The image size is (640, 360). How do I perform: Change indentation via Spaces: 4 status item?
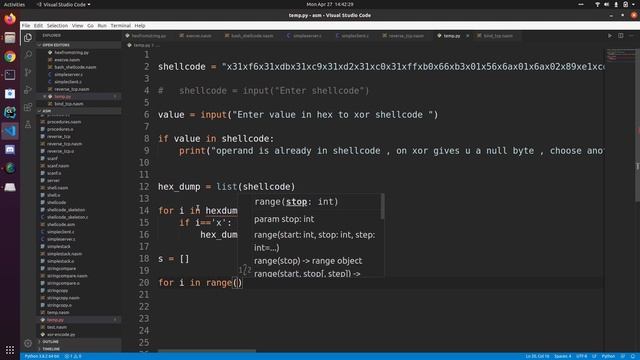pyautogui.click(x=562, y=356)
